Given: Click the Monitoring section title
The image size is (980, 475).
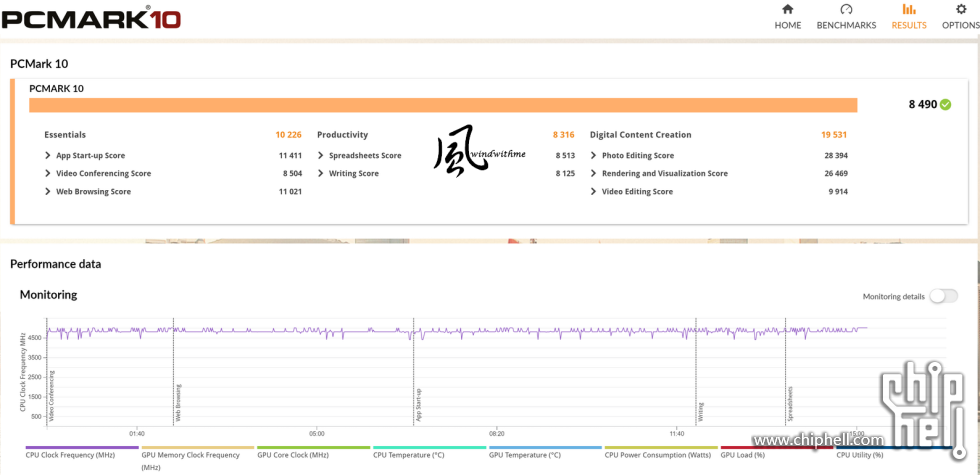Looking at the screenshot, I should 48,294.
